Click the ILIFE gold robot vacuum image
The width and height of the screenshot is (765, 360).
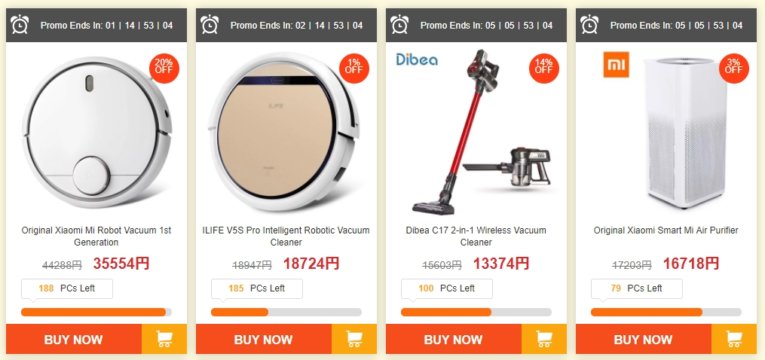tap(283, 132)
